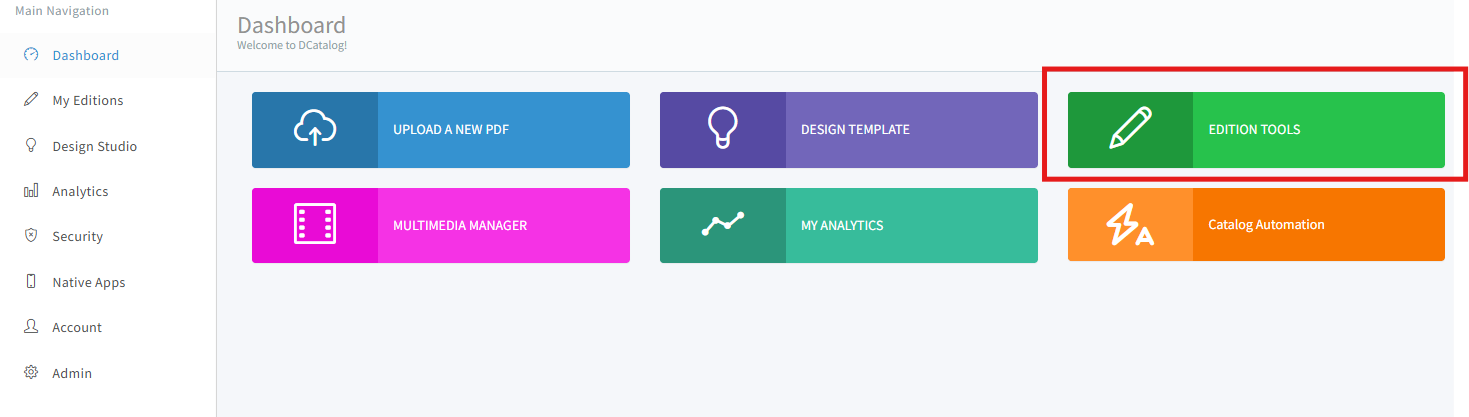Click the film strip Multimedia icon
Viewport: 1469px width, 417px height.
[x=315, y=225]
